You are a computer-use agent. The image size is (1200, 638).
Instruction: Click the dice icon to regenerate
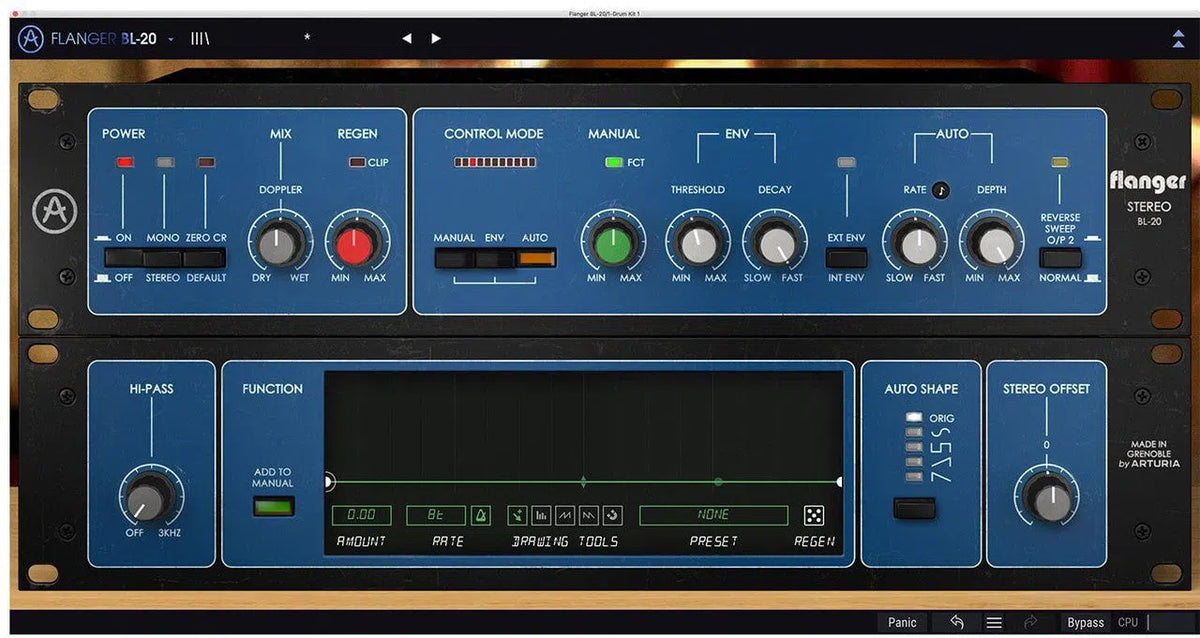[x=816, y=515]
